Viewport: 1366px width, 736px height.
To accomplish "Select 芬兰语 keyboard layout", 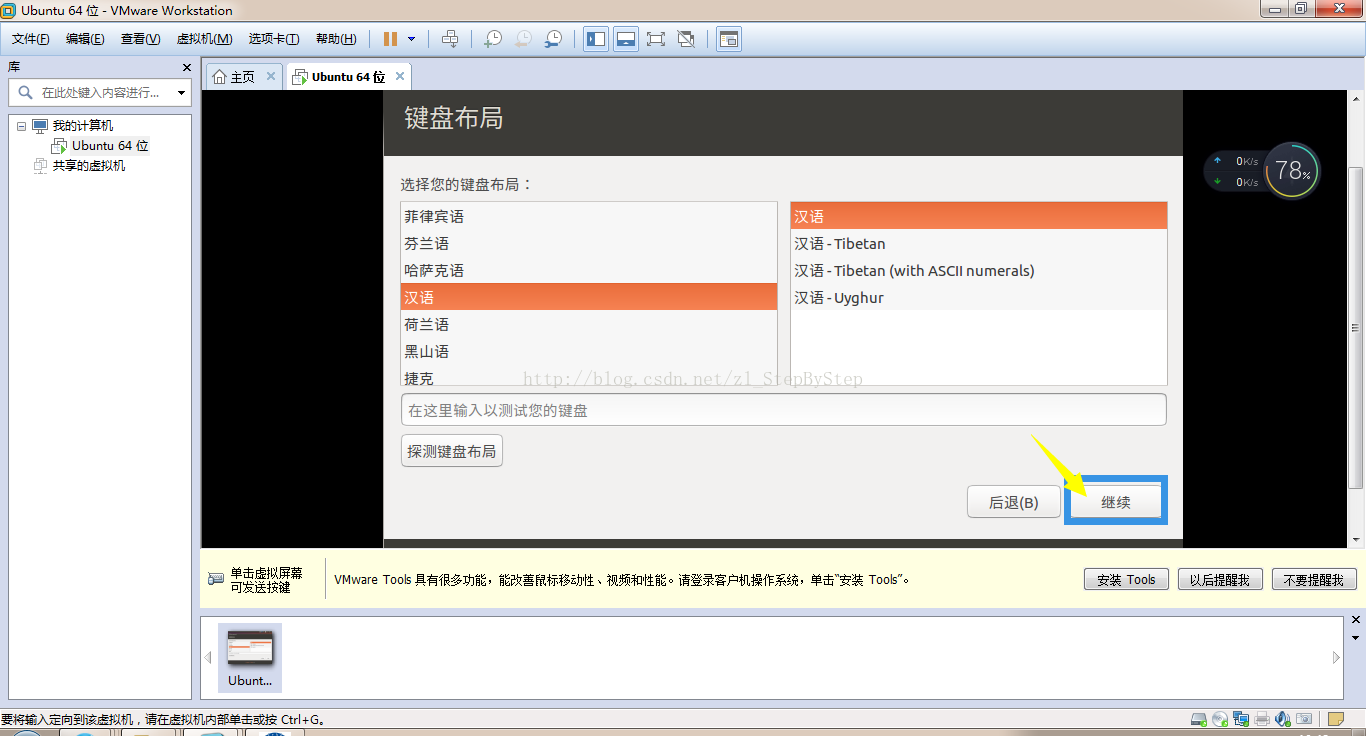I will (x=588, y=243).
